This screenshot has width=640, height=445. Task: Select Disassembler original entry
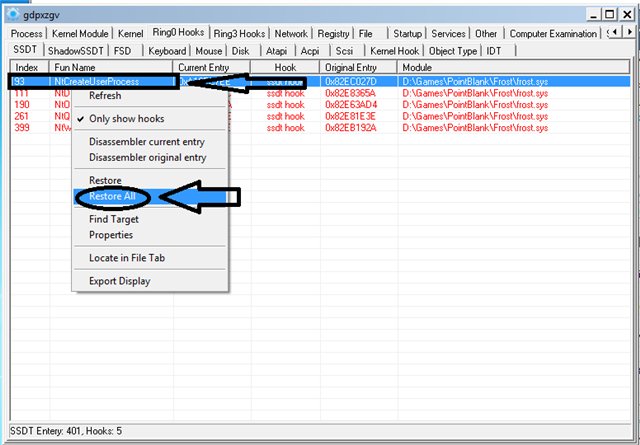[x=147, y=158]
